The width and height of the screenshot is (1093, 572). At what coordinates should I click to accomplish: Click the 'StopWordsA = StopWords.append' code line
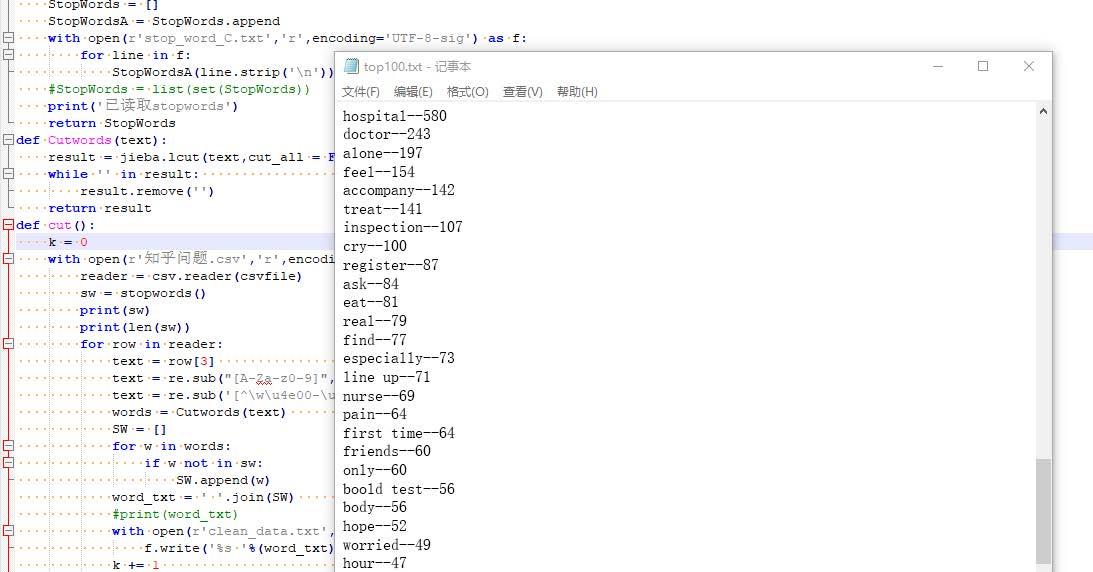point(164,21)
